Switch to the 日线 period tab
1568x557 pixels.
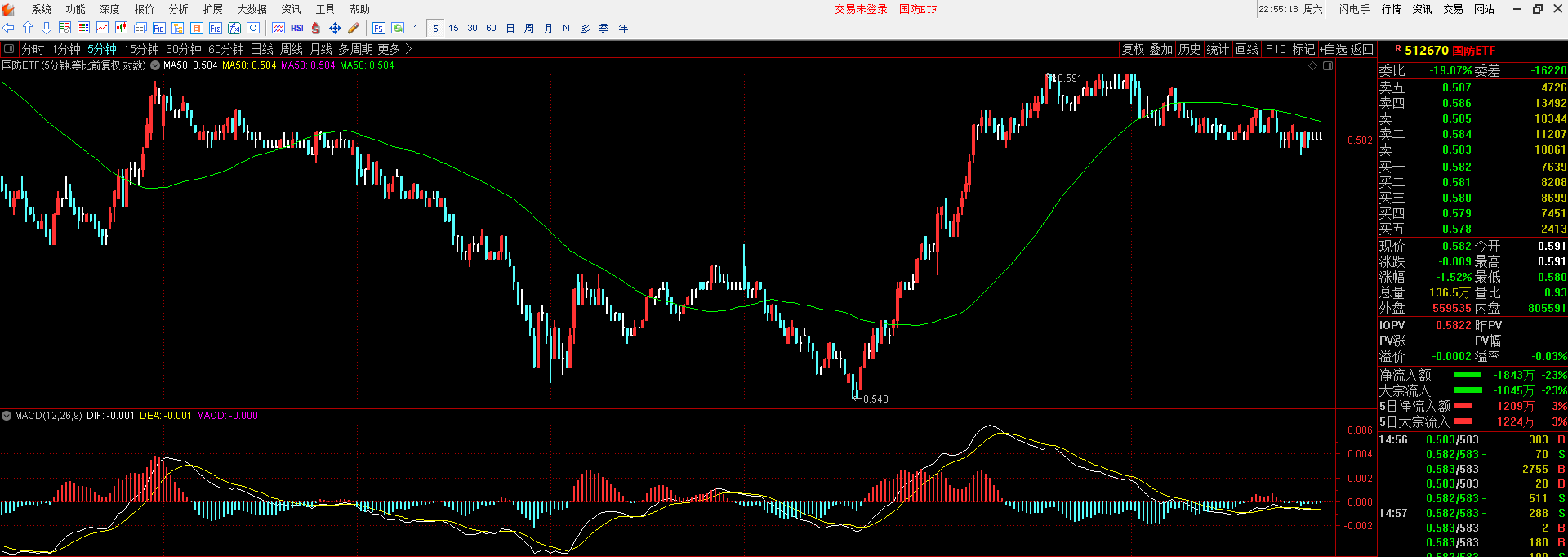point(261,49)
